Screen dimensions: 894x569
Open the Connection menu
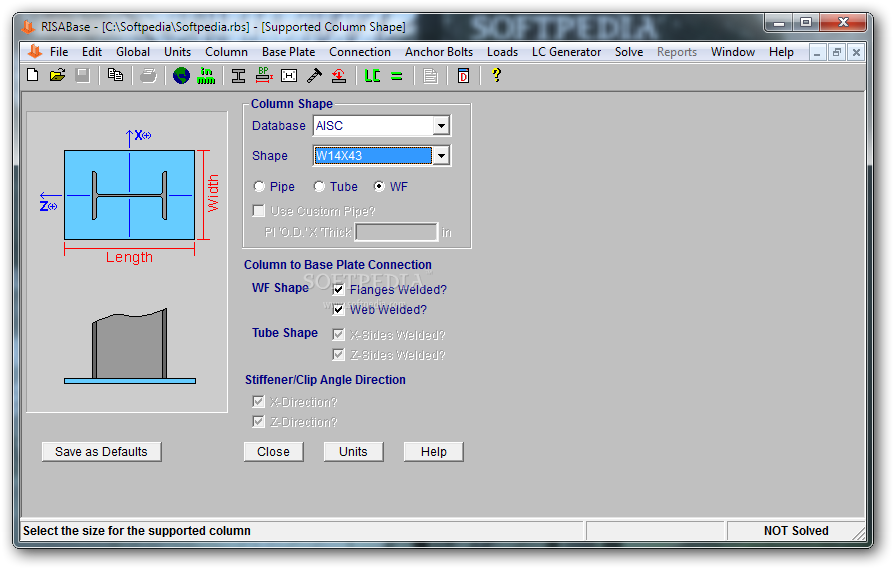click(x=360, y=52)
